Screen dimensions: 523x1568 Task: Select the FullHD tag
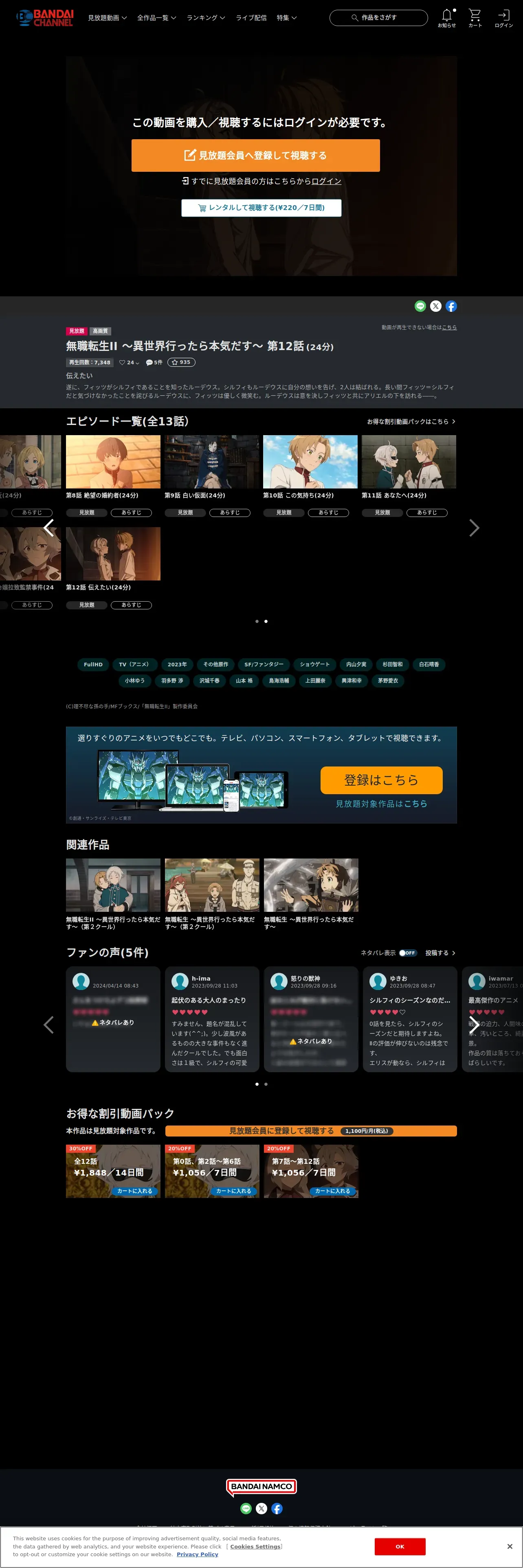93,664
